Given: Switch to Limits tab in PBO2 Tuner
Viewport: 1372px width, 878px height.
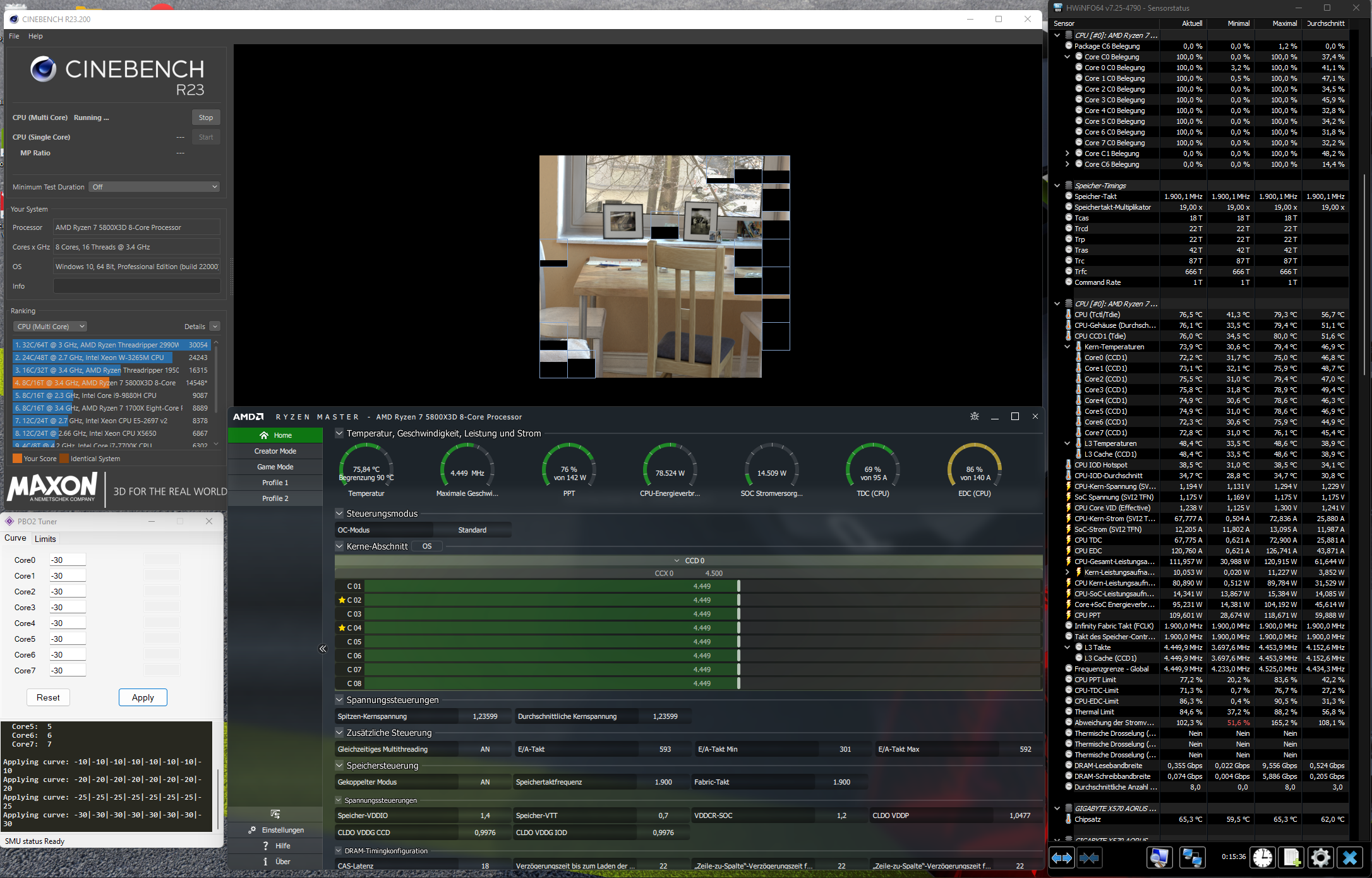Looking at the screenshot, I should [45, 539].
